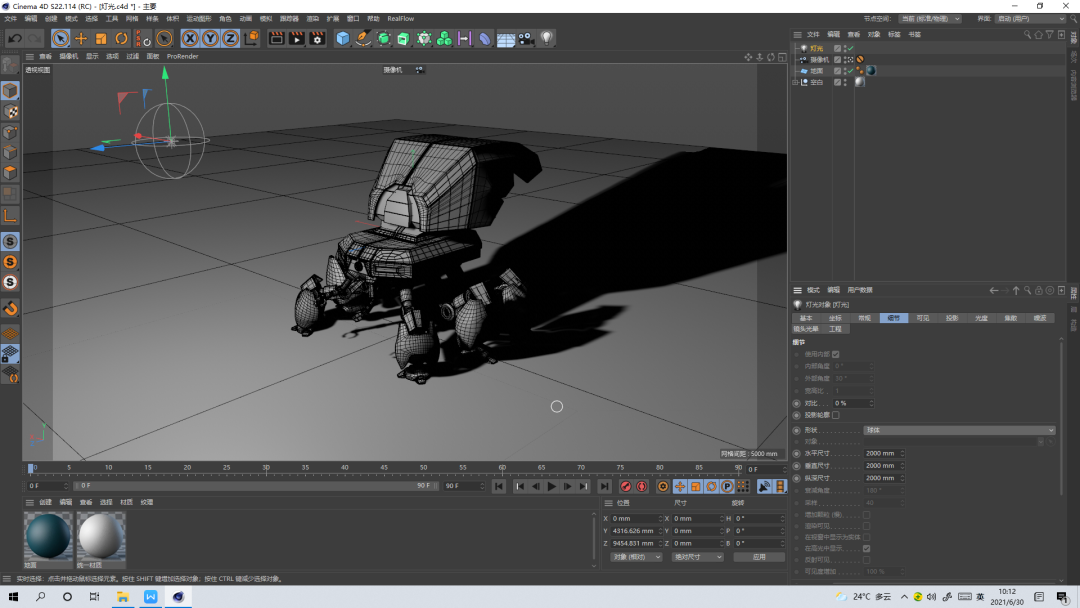The width and height of the screenshot is (1080, 608).
Task: Click the green Cloner icon
Action: pos(444,39)
